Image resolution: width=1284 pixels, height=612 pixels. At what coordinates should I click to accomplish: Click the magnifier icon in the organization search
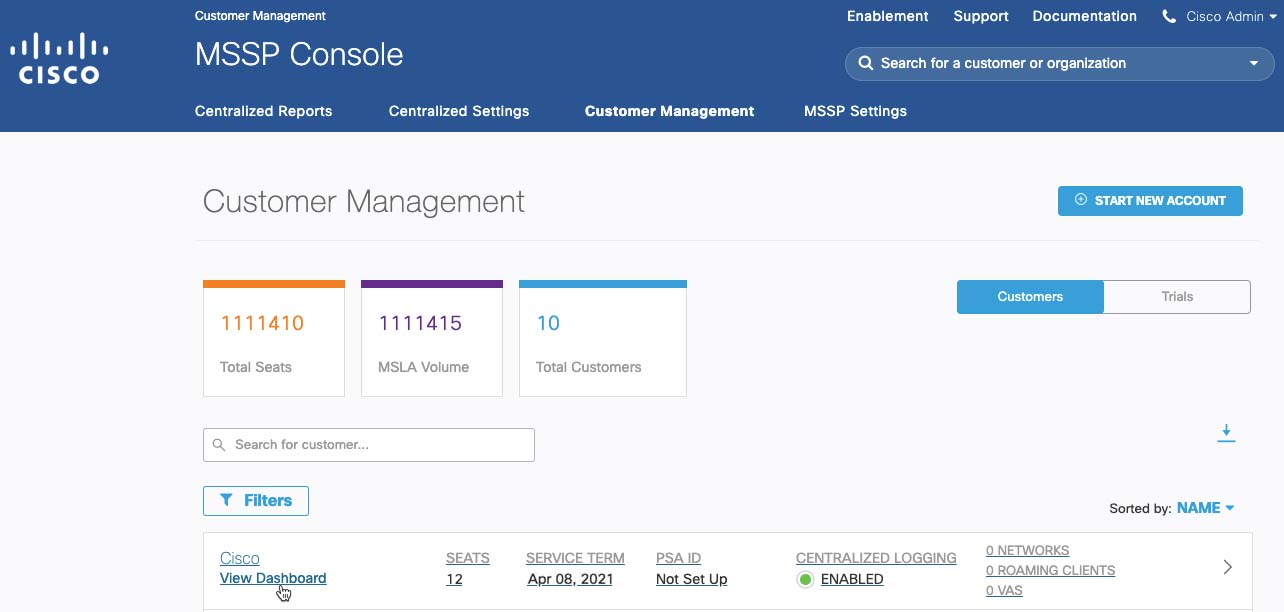coord(866,63)
